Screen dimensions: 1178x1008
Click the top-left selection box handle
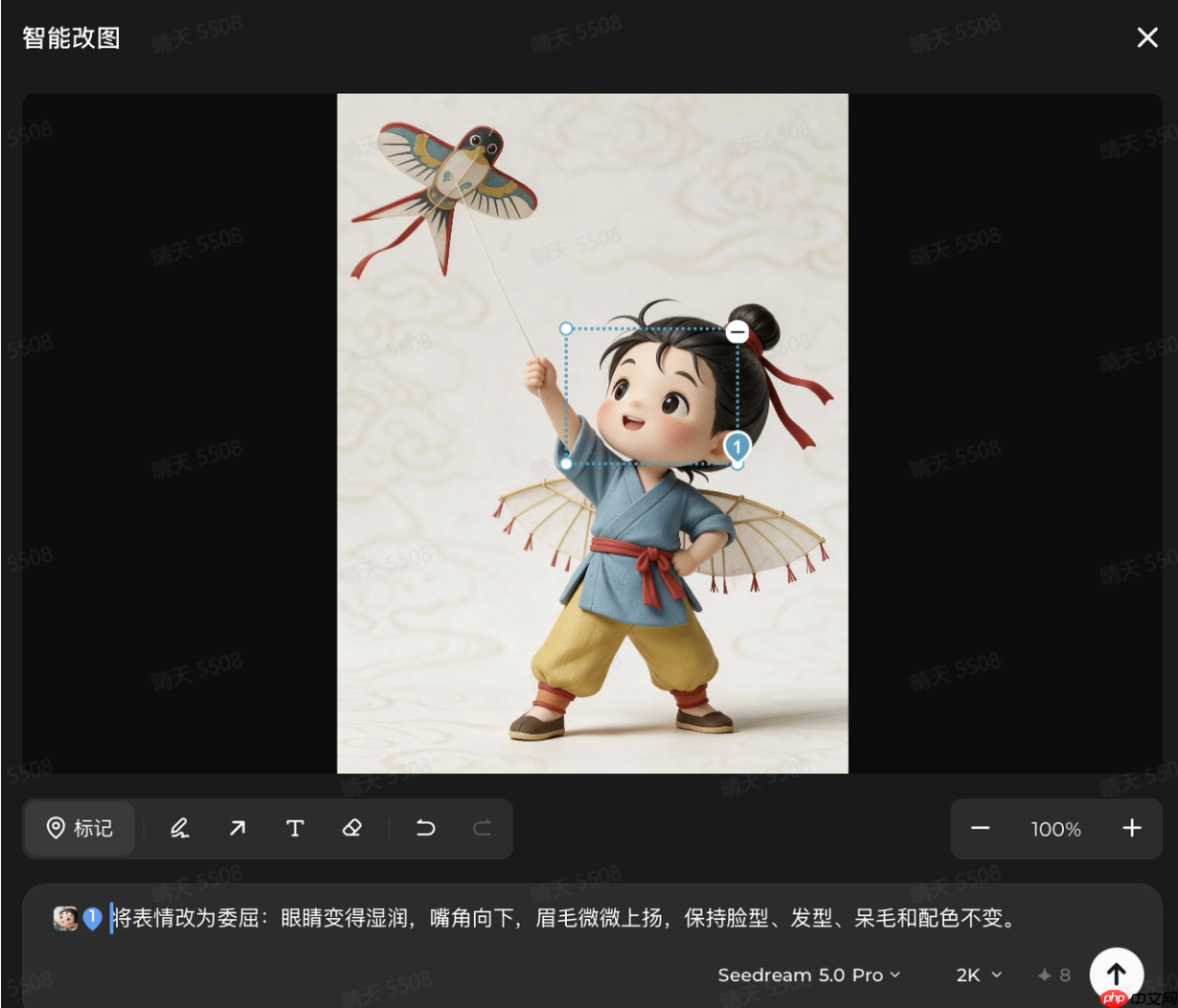pos(566,328)
